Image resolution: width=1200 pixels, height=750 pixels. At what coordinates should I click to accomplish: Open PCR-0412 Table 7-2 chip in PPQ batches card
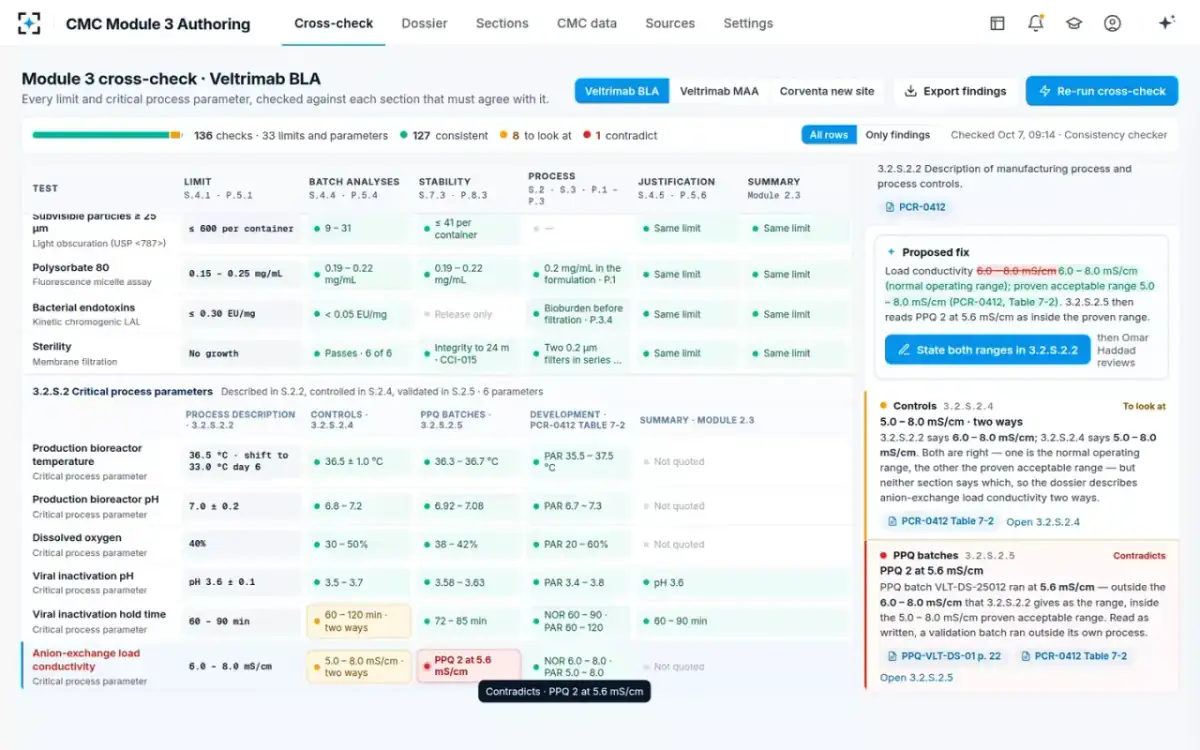[x=1072, y=656]
